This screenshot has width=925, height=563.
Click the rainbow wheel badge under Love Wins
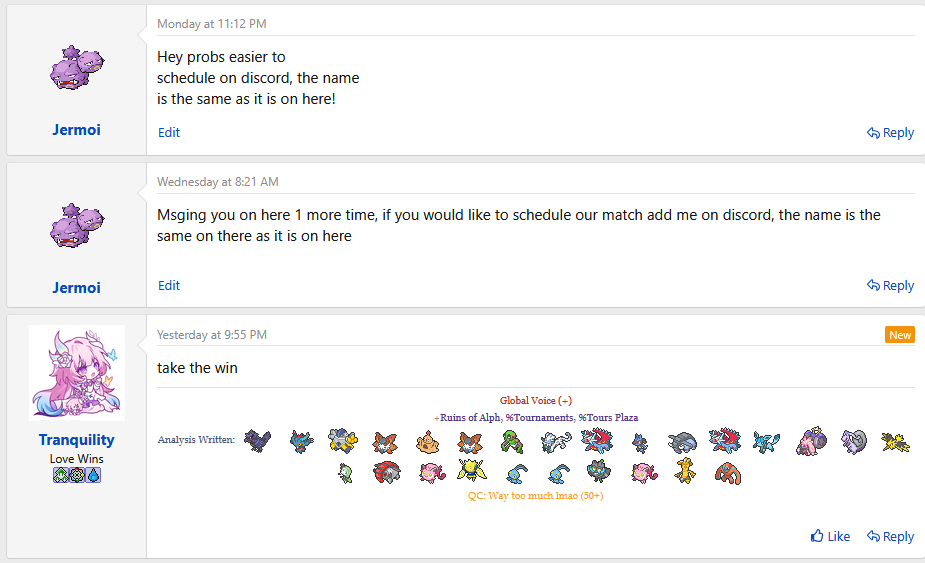click(x=77, y=474)
